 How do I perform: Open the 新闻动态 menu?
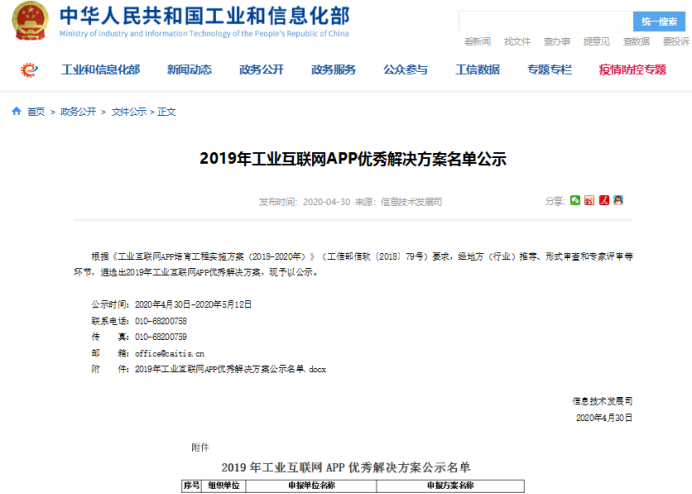point(189,70)
